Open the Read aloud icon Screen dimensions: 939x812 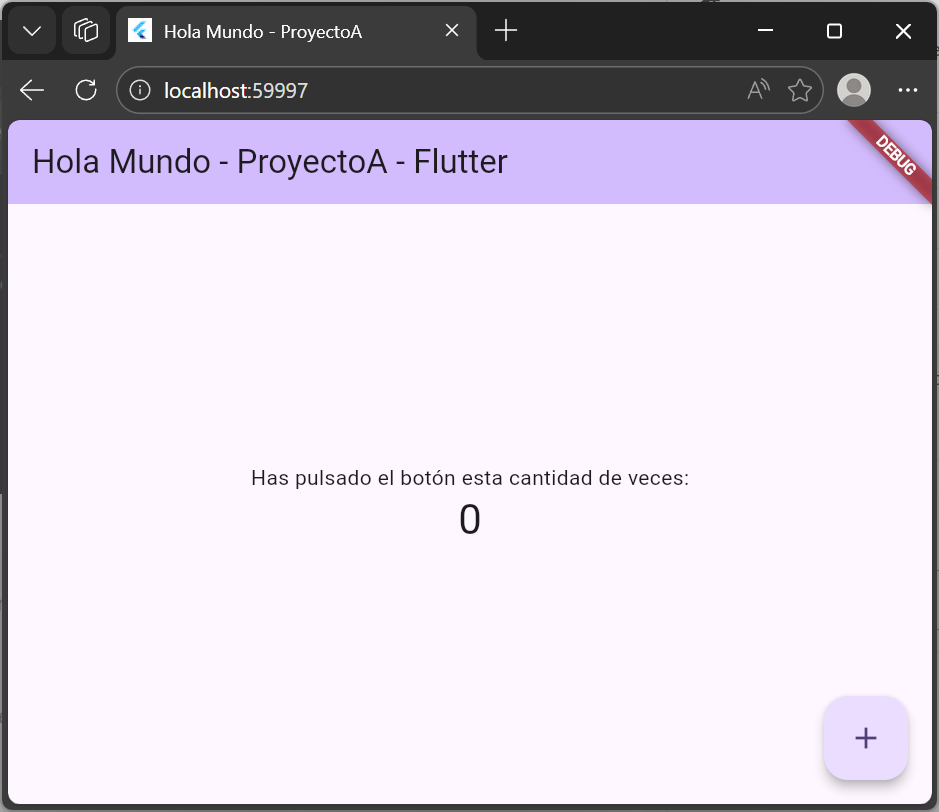759,90
